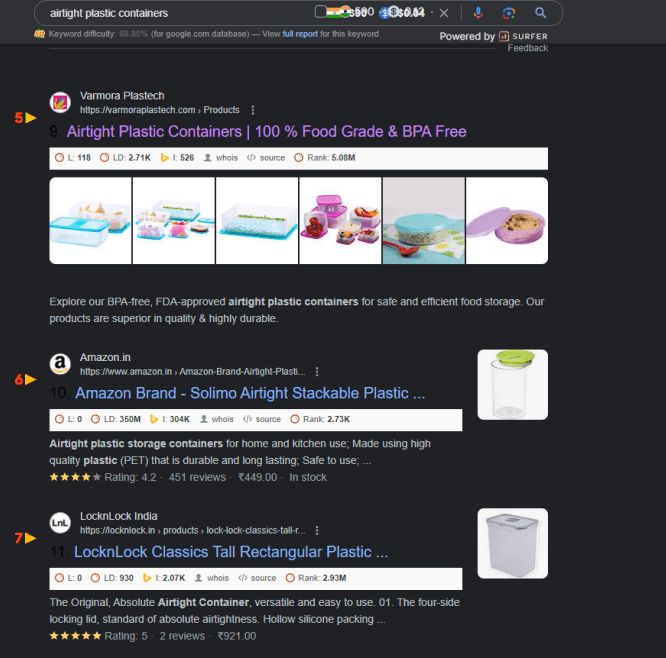
Task: Open Airtight Plastic Containers Food Grade result
Action: [266, 132]
